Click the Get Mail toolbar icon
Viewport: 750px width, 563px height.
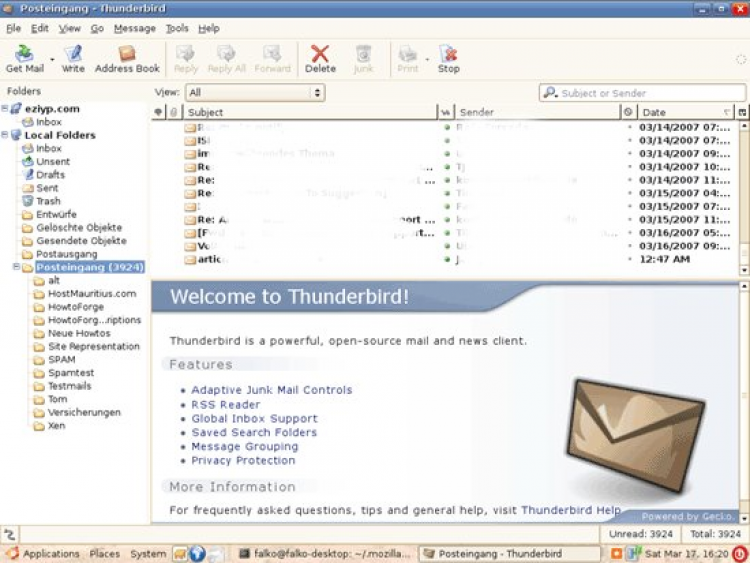[24, 59]
